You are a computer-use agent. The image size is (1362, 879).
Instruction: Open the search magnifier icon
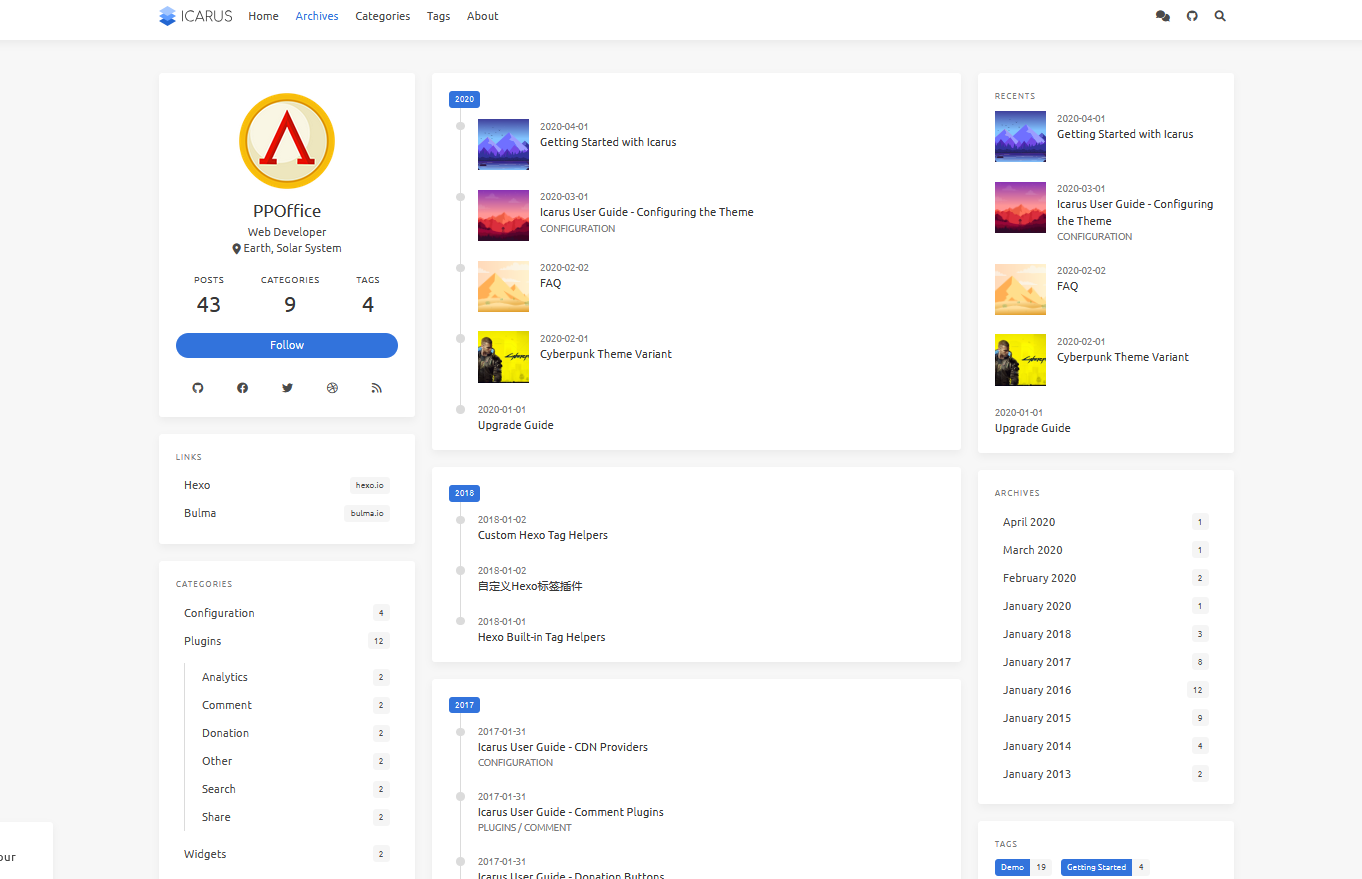pyautogui.click(x=1220, y=16)
